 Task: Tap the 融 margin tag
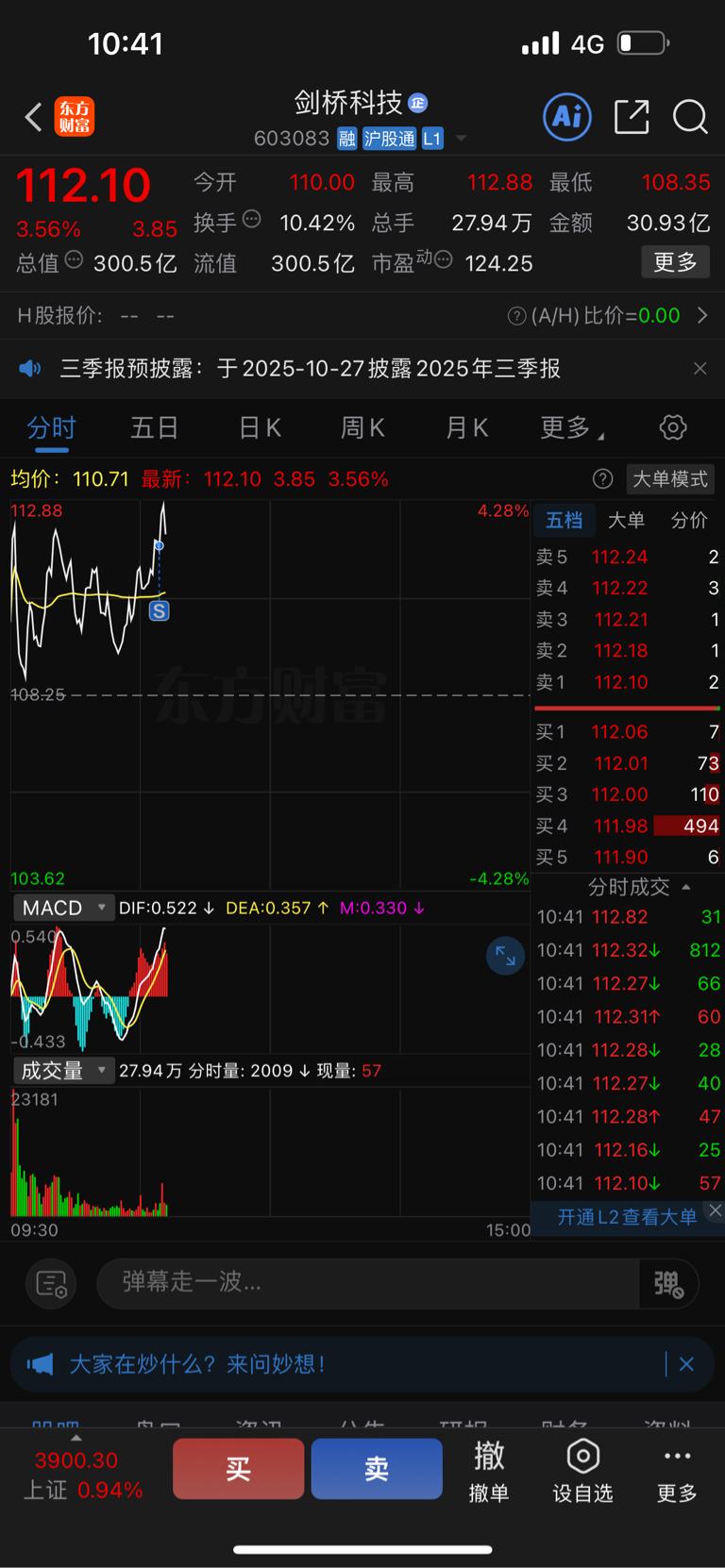(347, 139)
